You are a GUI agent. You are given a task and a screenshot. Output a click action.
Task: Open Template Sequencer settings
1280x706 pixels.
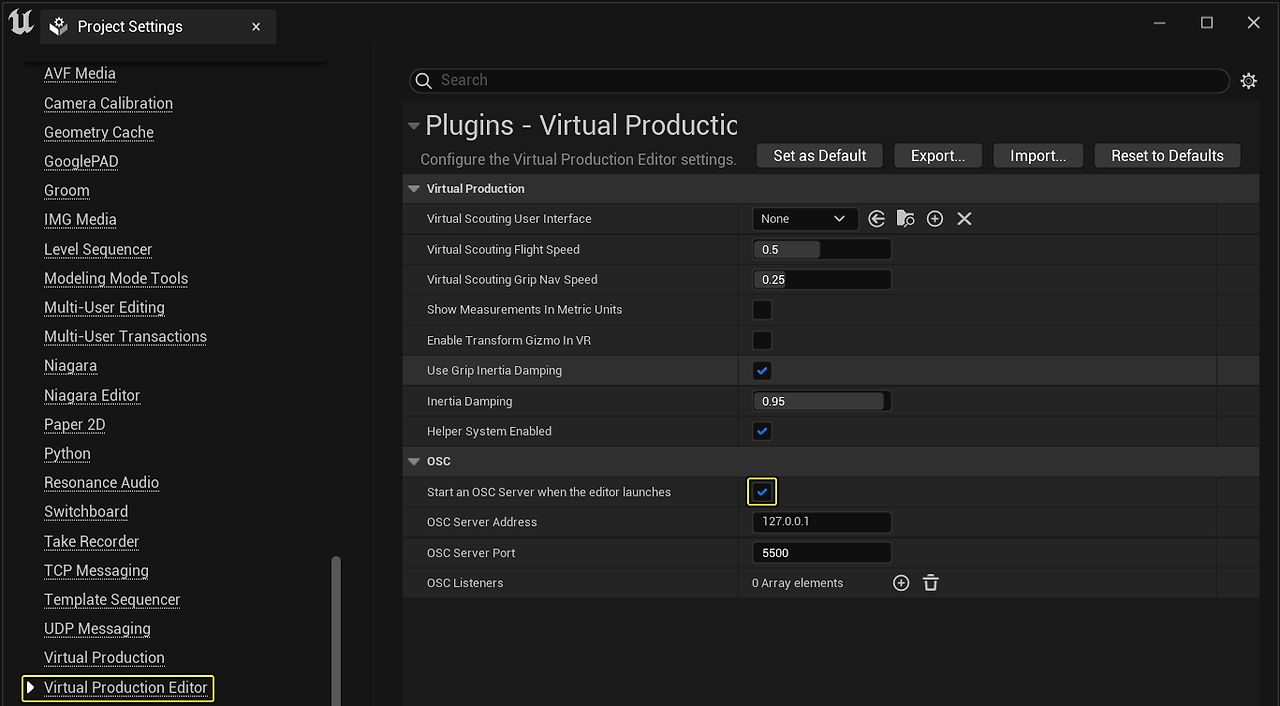(x=112, y=599)
